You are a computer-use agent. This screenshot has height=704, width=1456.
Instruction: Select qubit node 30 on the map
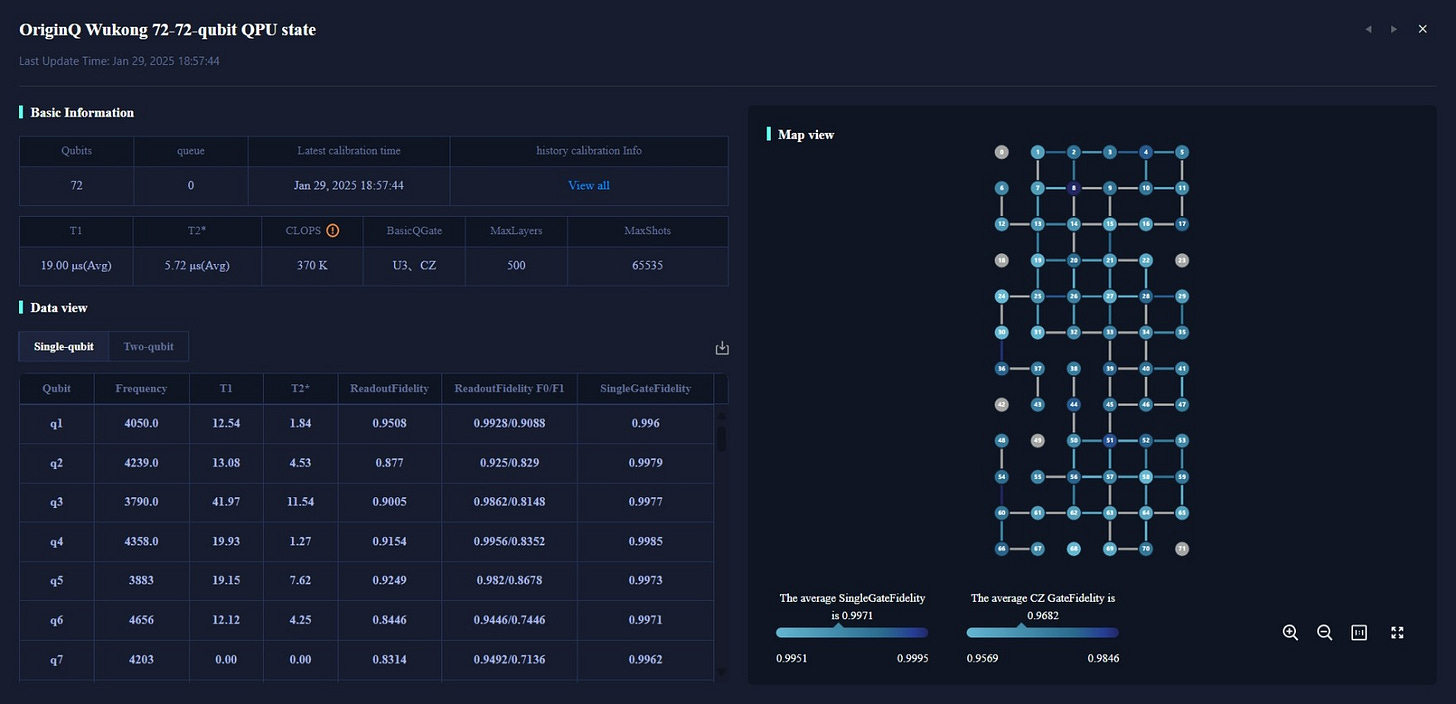tap(1002, 332)
